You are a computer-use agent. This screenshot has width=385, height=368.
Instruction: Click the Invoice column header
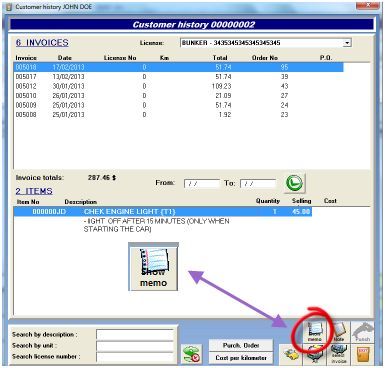pyautogui.click(x=26, y=58)
